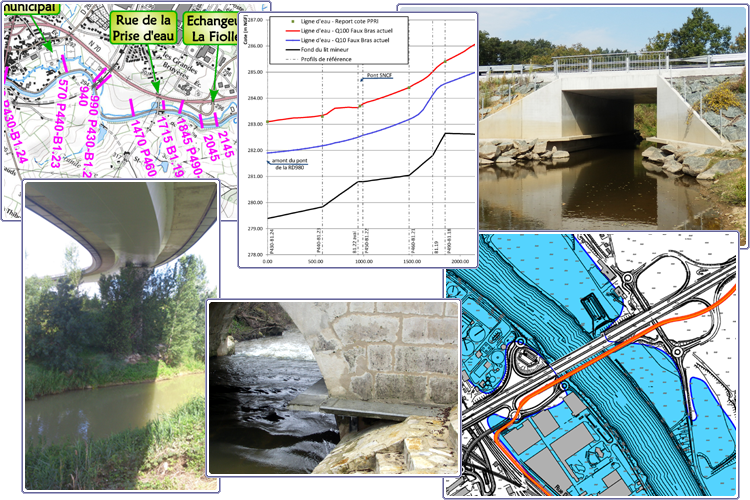Click the 'Echangeur La Fiolle' map label
The width and height of the screenshot is (750, 500).
211,29
